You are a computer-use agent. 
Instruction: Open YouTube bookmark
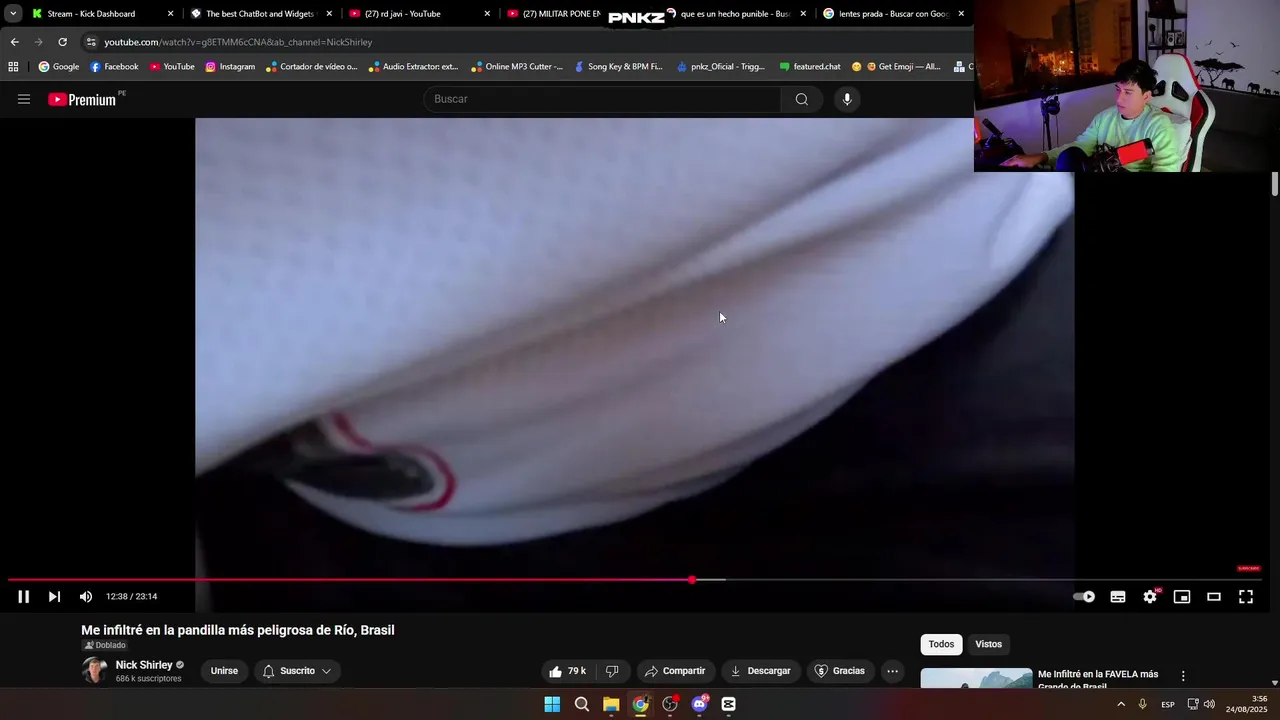(x=172, y=67)
